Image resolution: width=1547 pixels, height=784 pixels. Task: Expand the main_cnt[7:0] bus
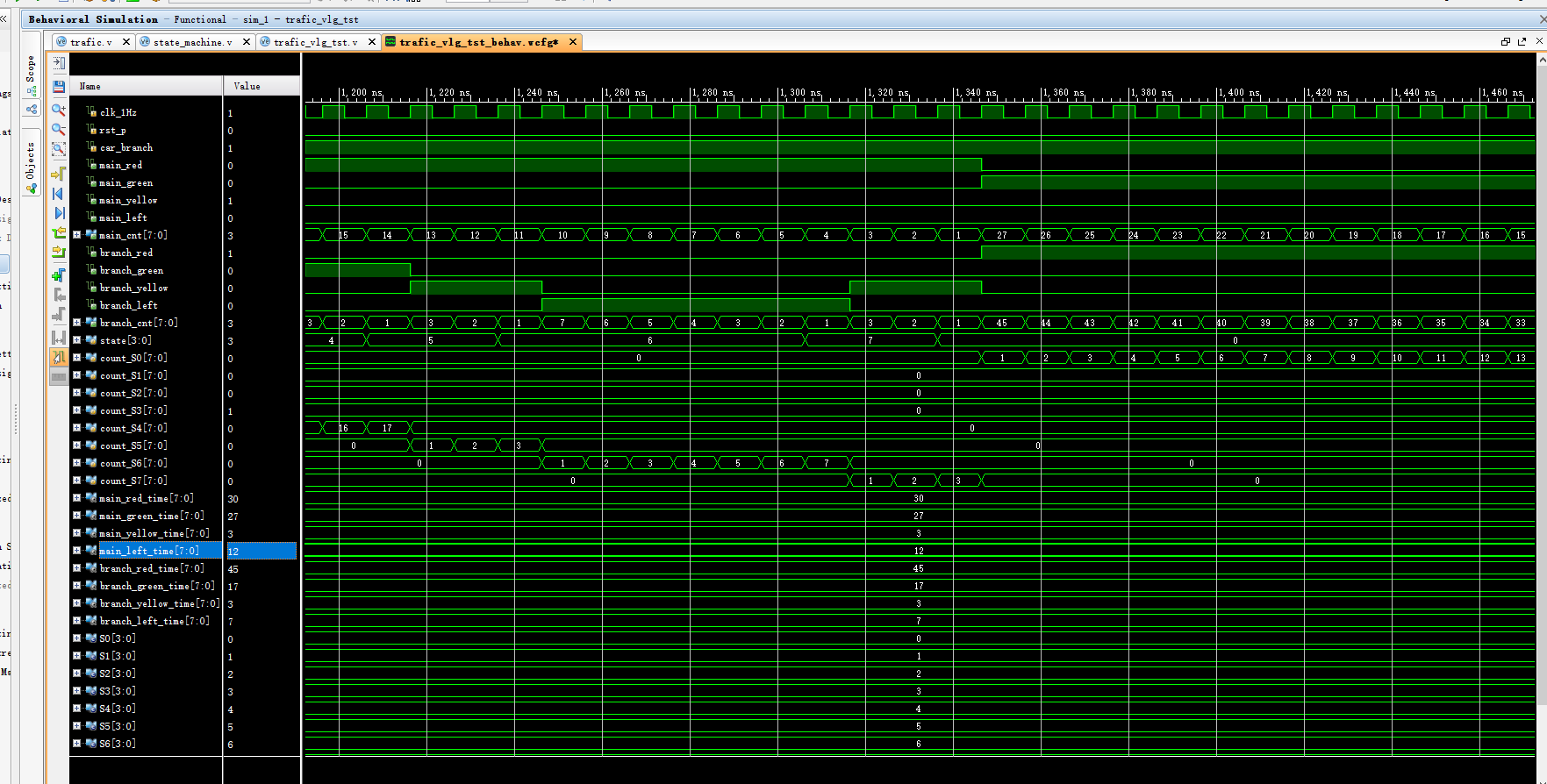(76, 235)
